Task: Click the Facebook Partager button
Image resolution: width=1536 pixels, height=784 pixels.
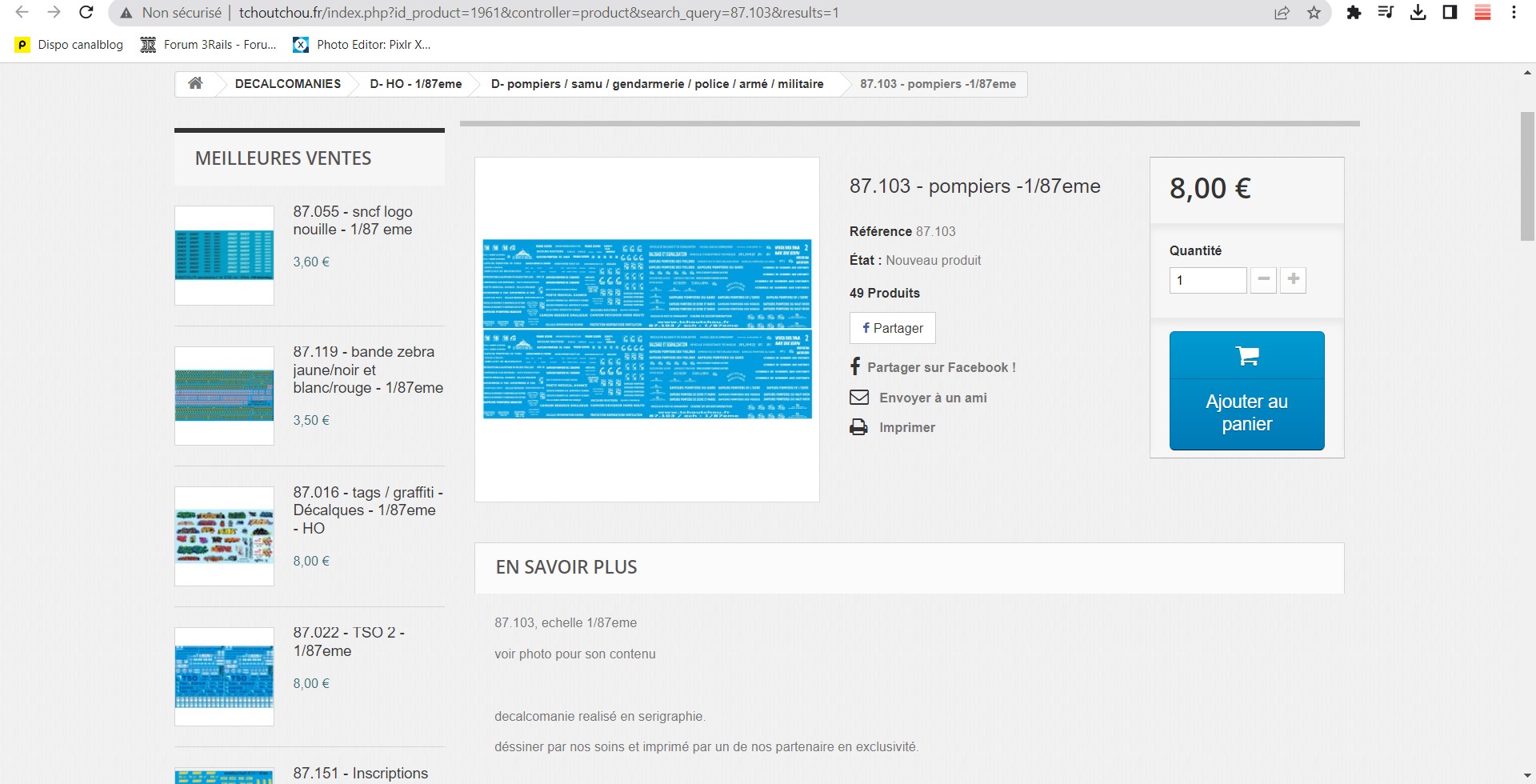Action: click(892, 328)
